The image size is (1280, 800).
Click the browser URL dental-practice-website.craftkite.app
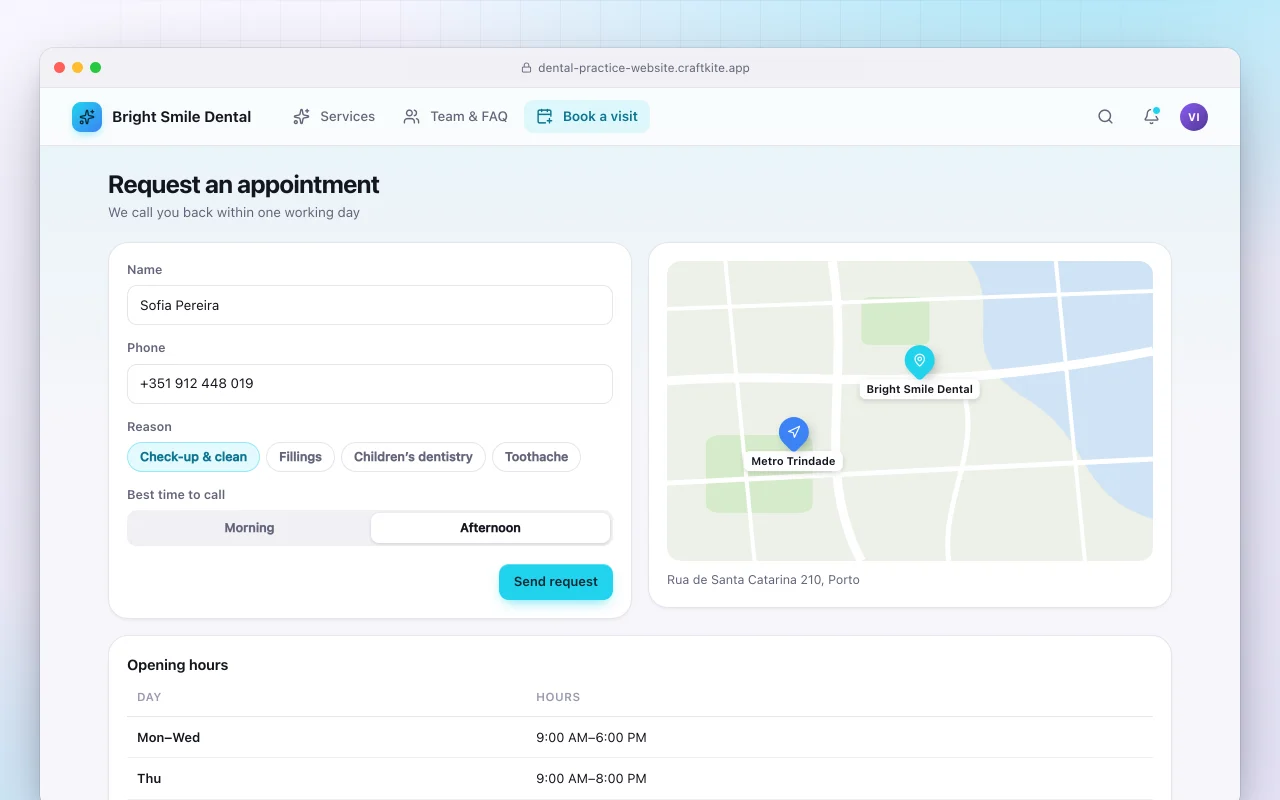pyautogui.click(x=644, y=68)
